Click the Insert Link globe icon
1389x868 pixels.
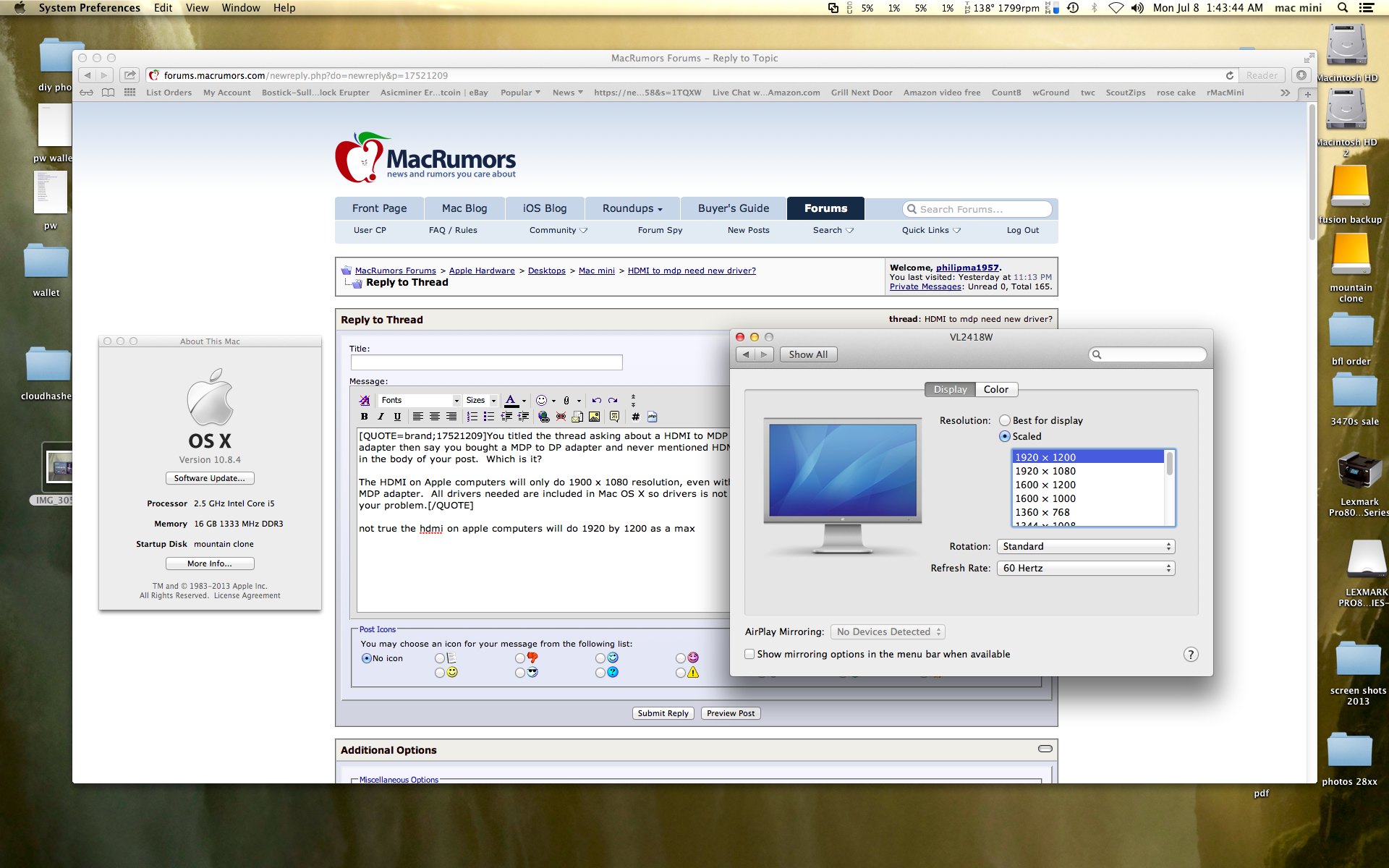(543, 417)
